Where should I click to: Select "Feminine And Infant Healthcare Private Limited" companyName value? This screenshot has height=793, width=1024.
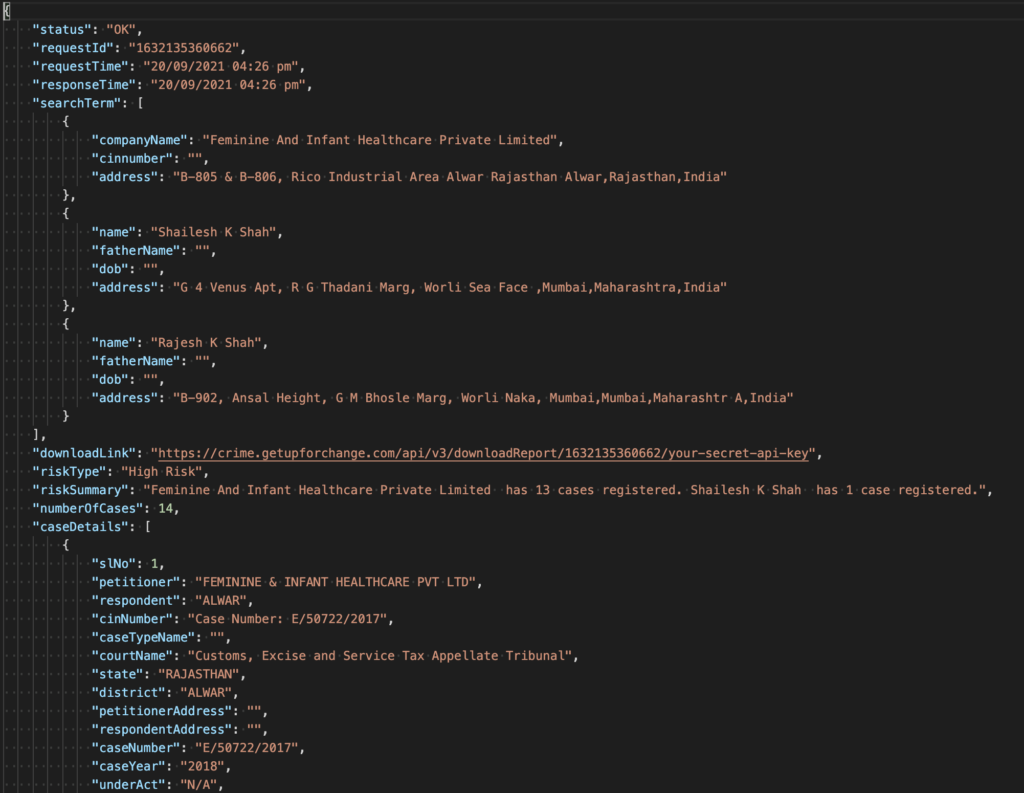(379, 140)
